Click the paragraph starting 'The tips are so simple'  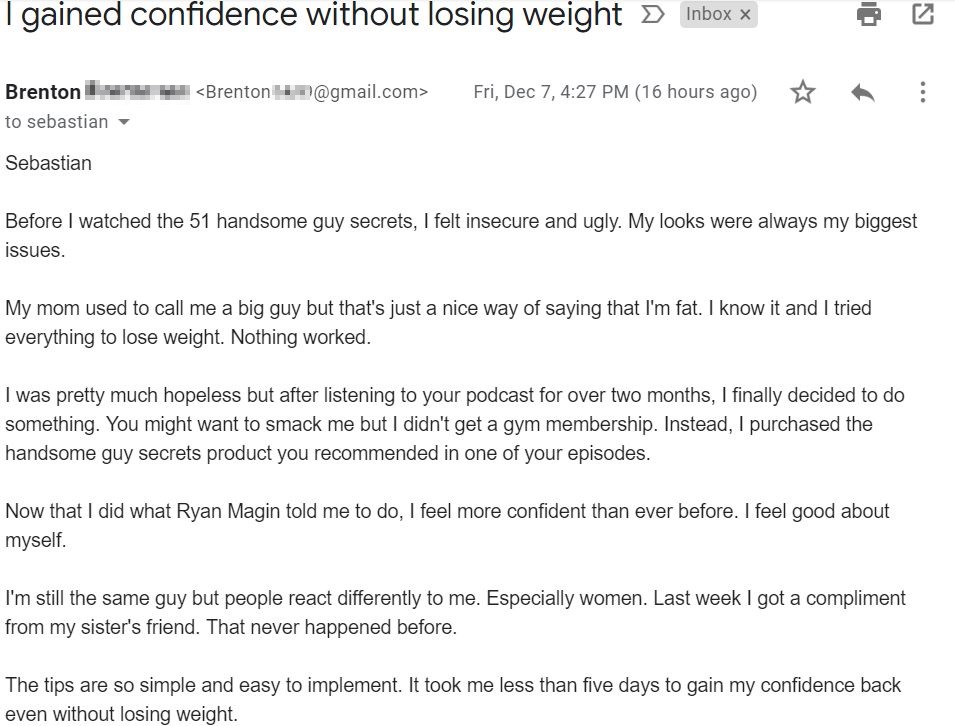tap(453, 699)
